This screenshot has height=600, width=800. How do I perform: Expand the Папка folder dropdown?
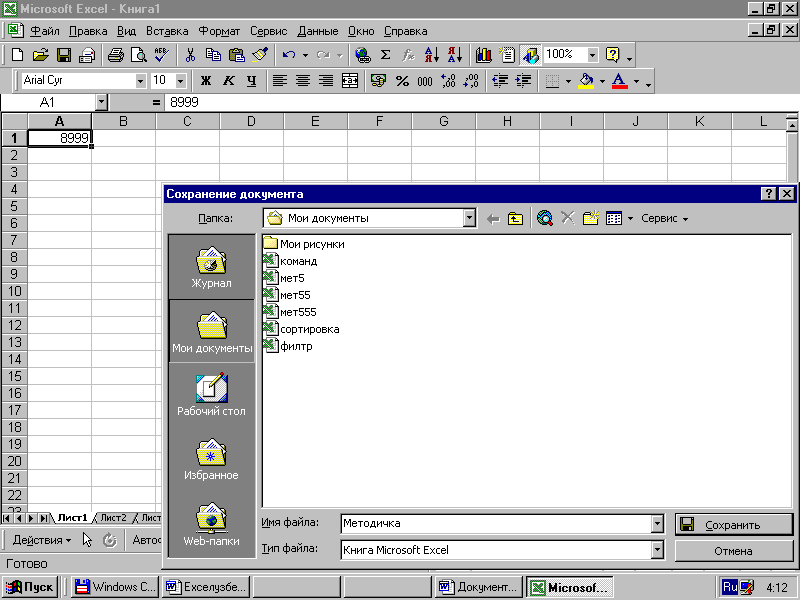tap(469, 218)
